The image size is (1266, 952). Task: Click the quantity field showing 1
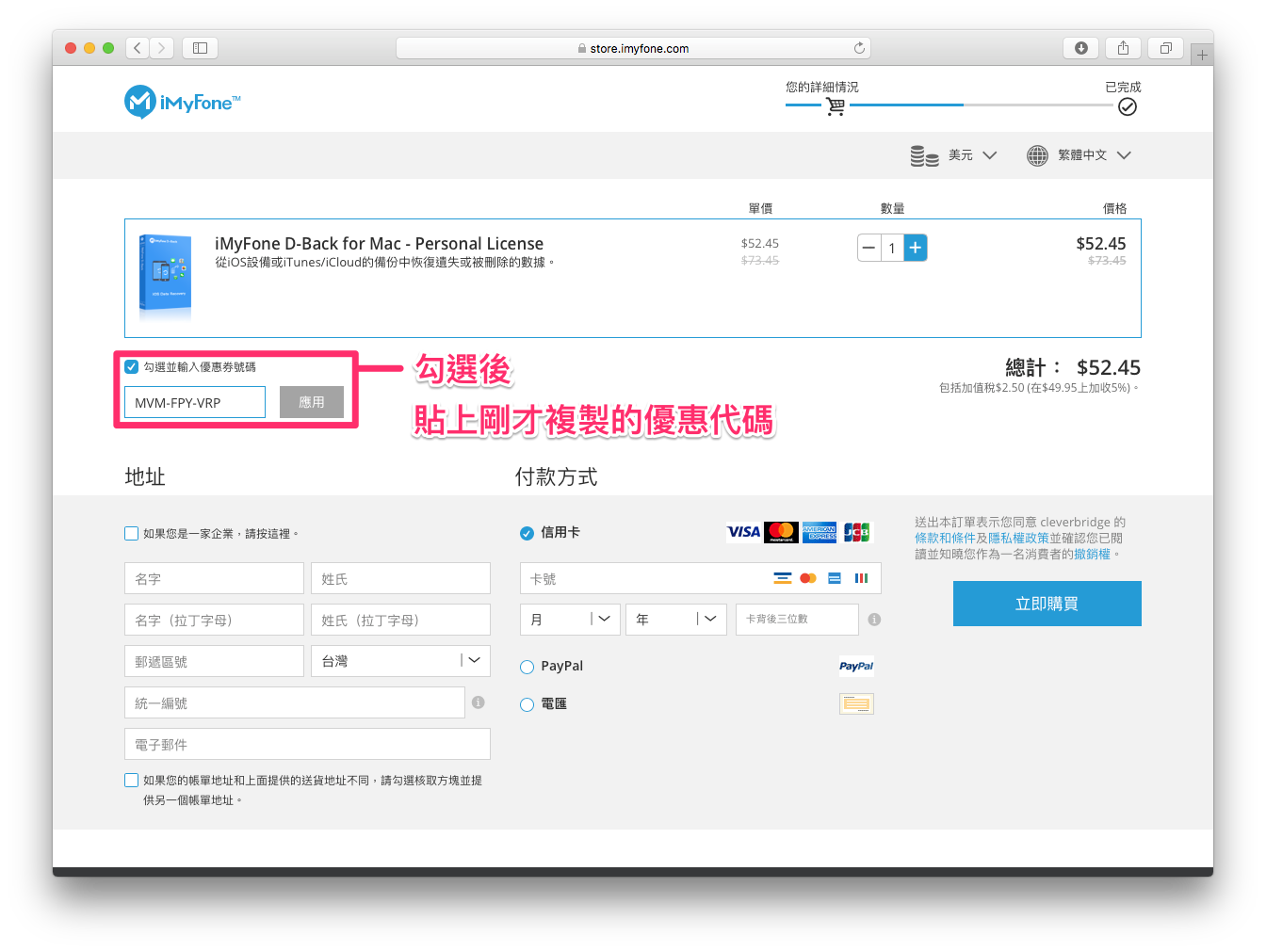pos(892,248)
